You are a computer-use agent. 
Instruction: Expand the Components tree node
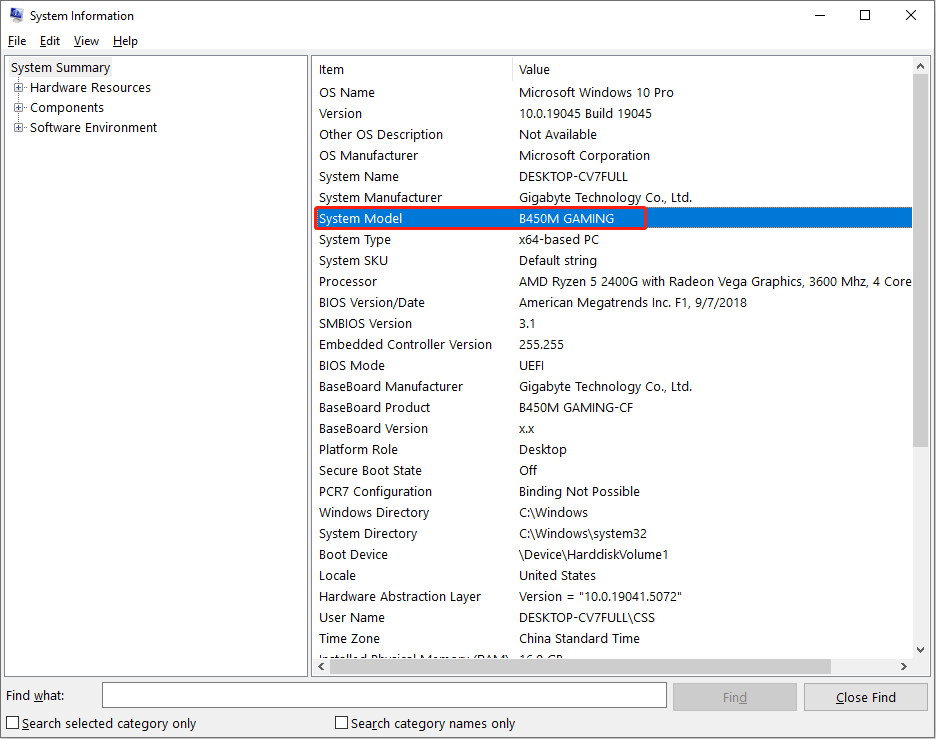20,107
